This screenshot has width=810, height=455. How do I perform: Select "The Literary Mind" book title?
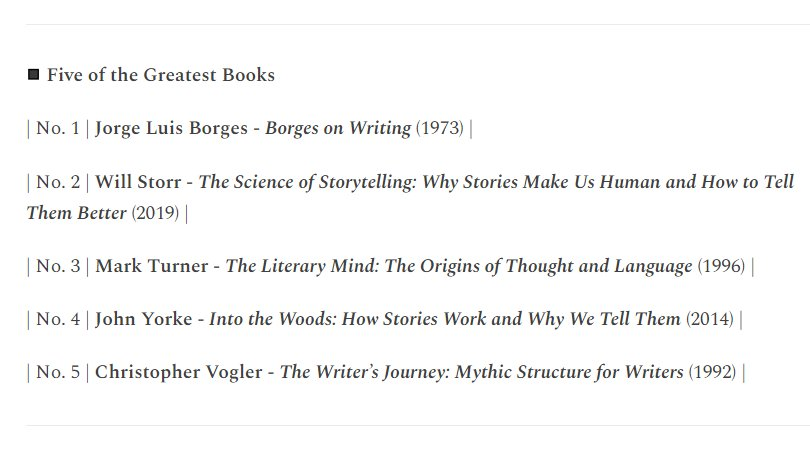pos(458,266)
